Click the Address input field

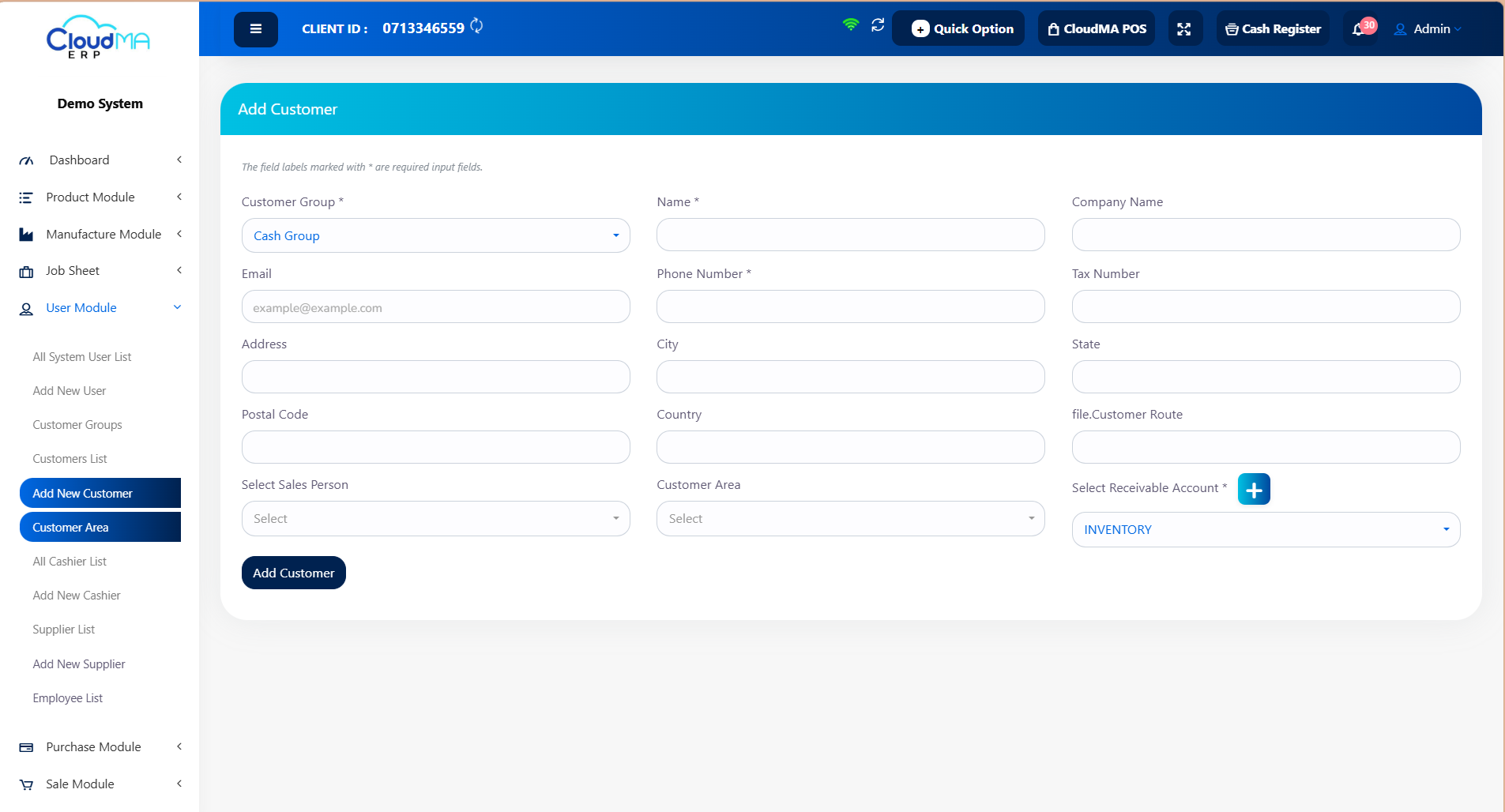[x=436, y=377]
